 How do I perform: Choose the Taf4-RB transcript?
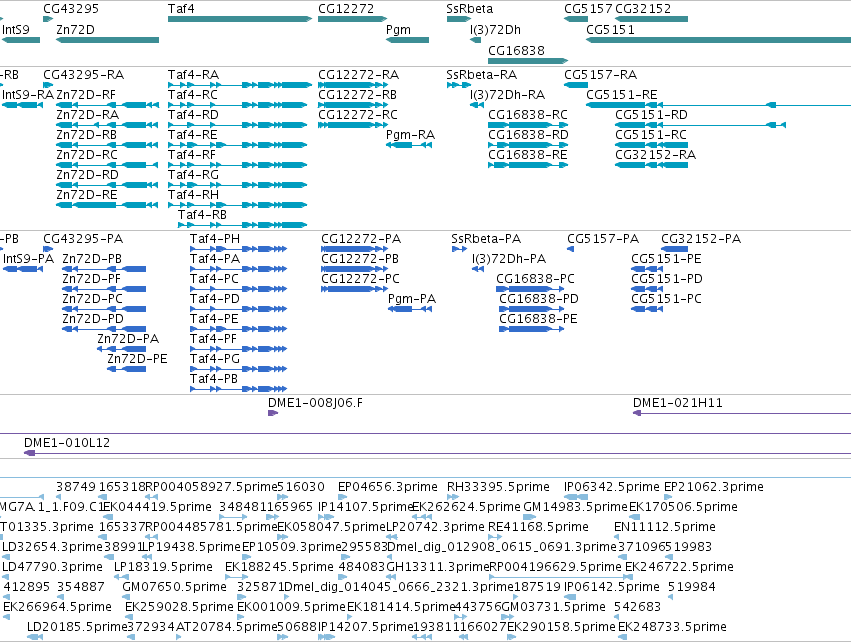(202, 214)
